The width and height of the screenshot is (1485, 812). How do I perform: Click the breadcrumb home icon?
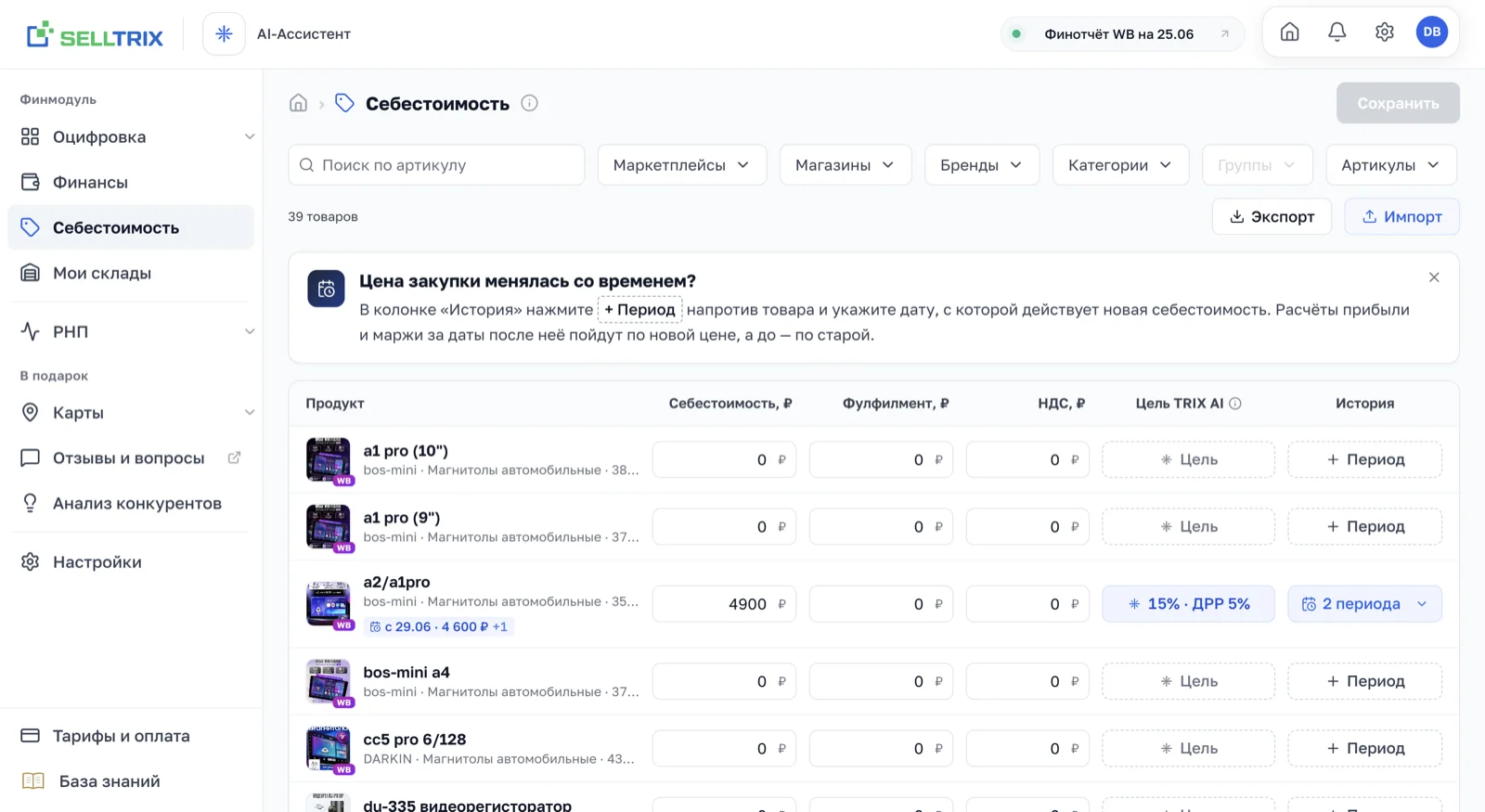[298, 103]
